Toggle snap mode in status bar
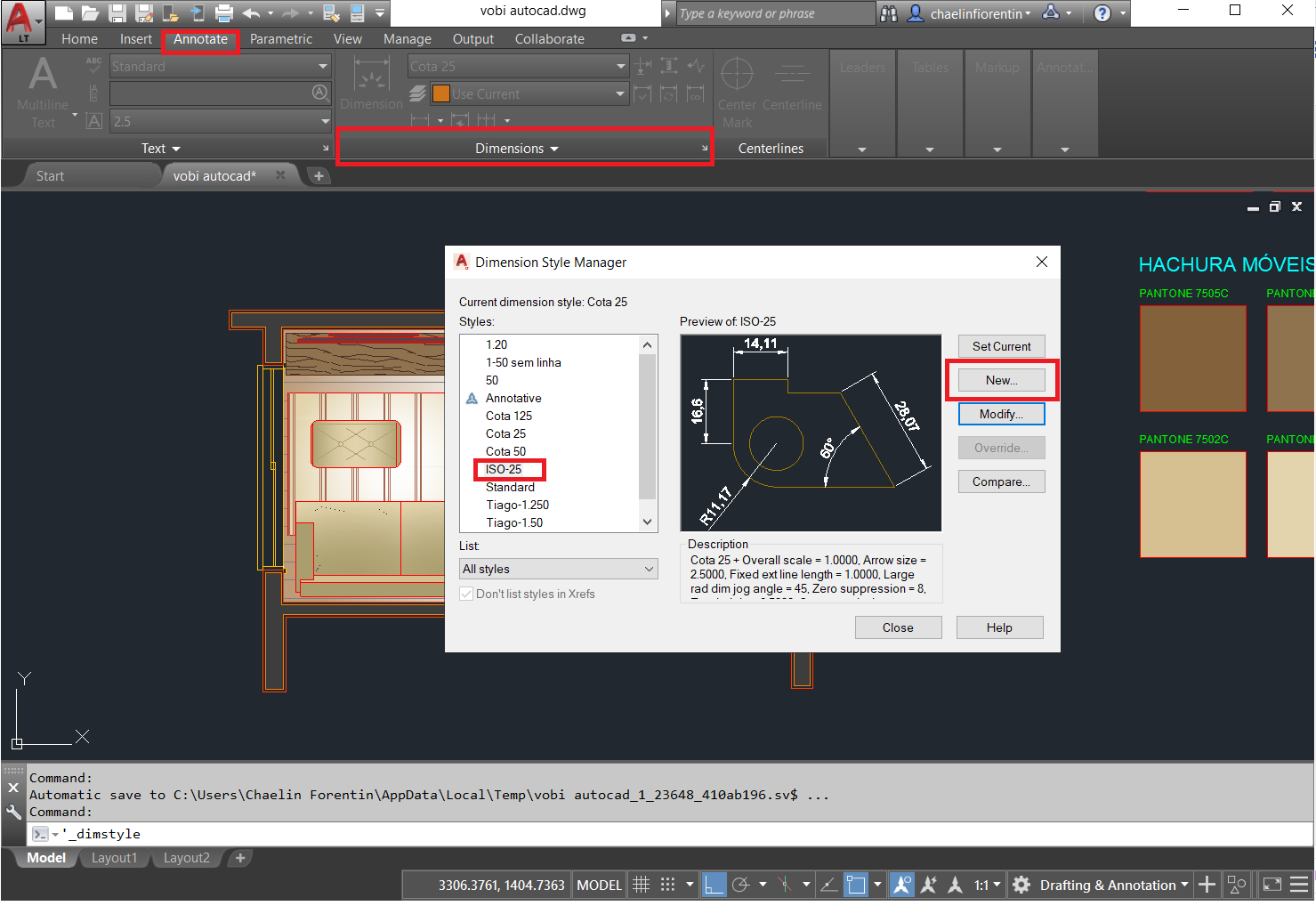 pyautogui.click(x=667, y=885)
